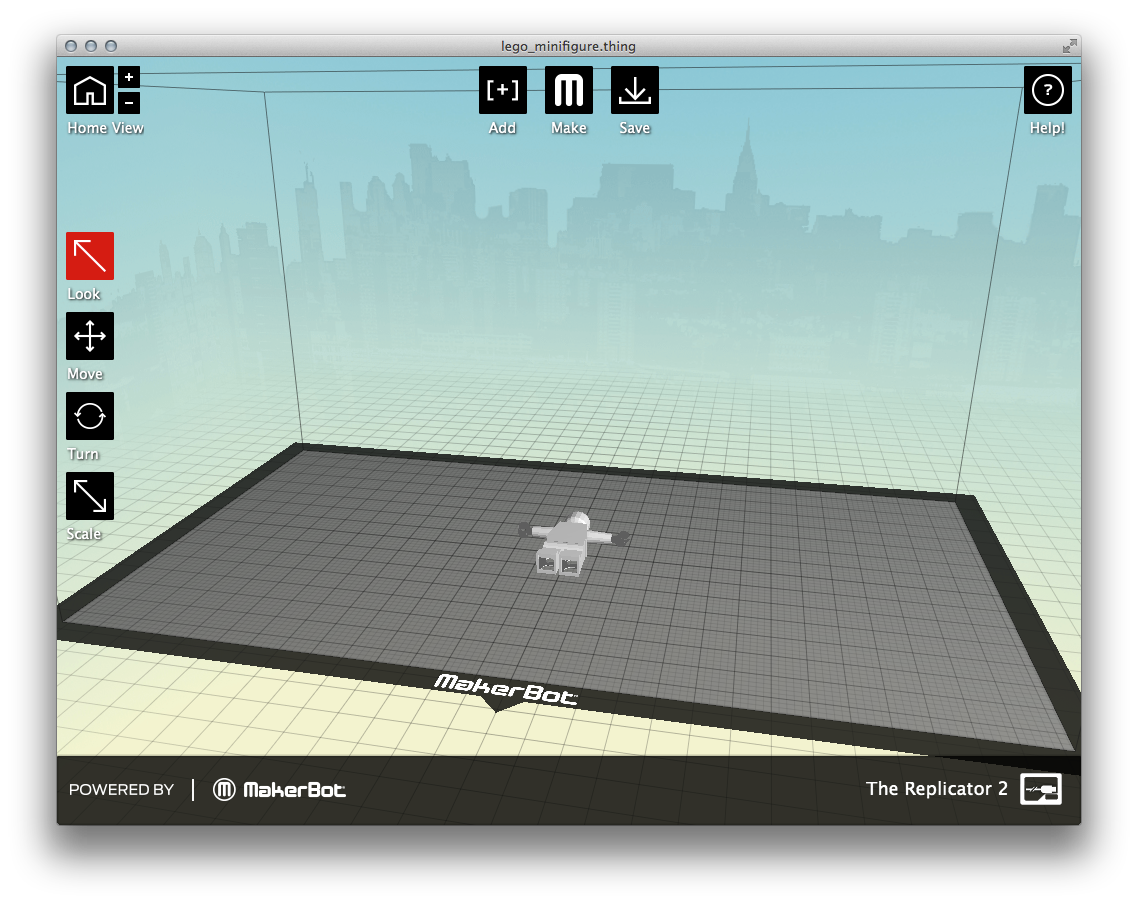
Task: Click MakerBot logo on build plate edge
Action: coord(505,689)
